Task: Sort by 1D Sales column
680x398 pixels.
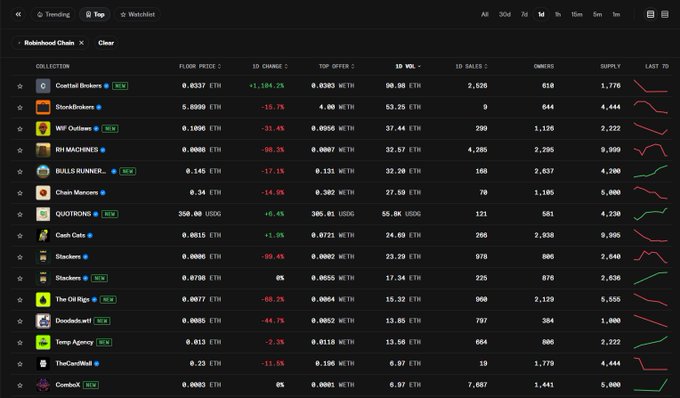Action: tap(471, 66)
